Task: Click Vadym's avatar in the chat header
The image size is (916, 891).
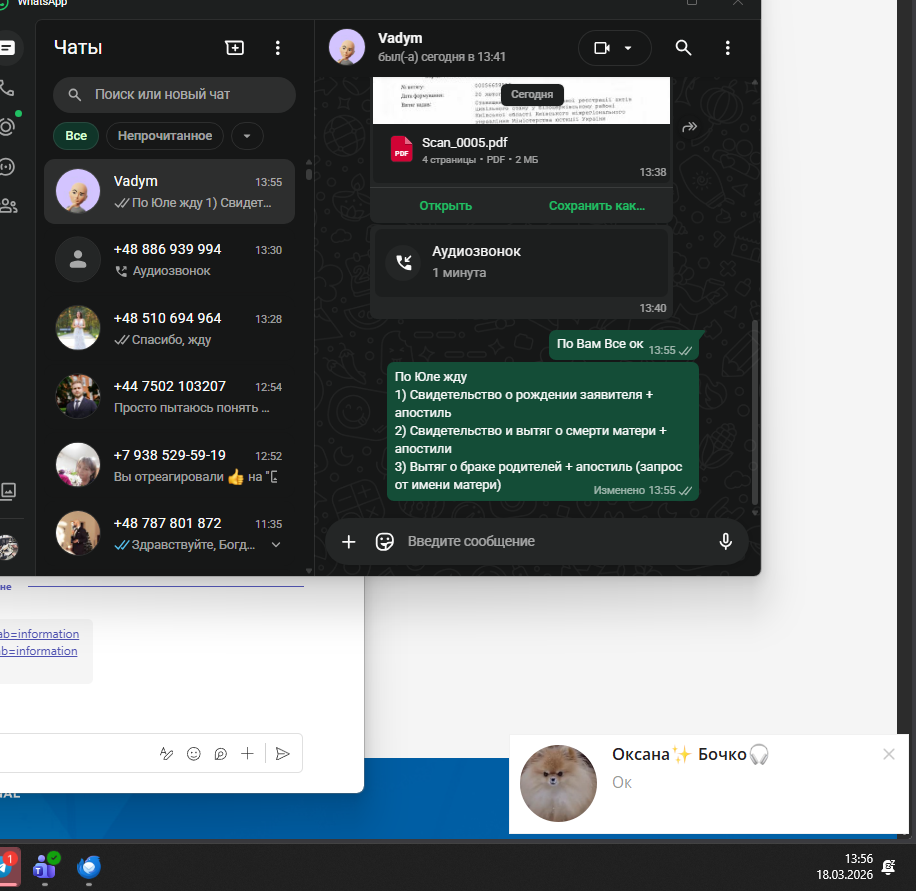Action: (x=347, y=47)
